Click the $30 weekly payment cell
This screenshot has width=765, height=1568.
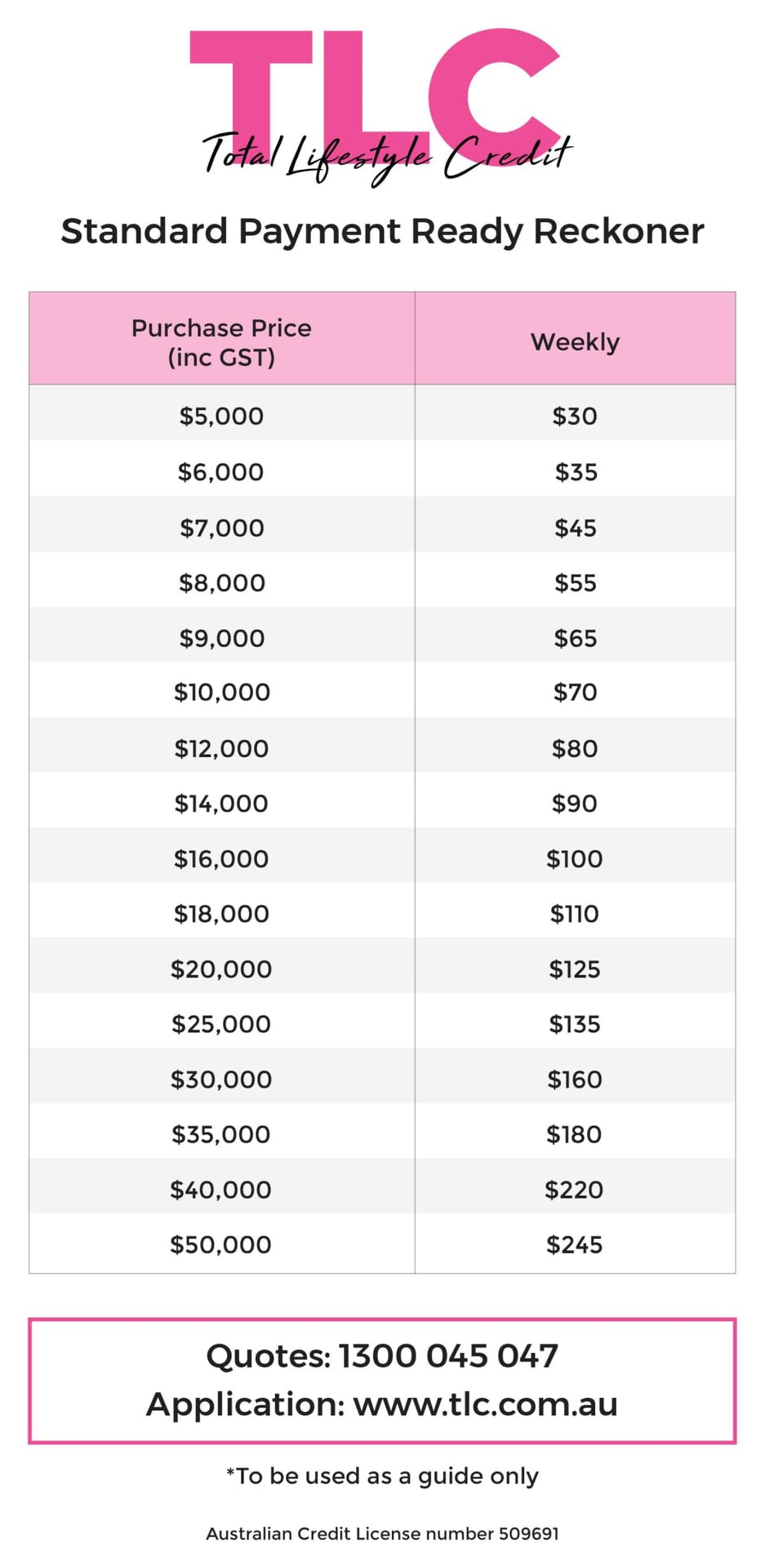pyautogui.click(x=575, y=416)
